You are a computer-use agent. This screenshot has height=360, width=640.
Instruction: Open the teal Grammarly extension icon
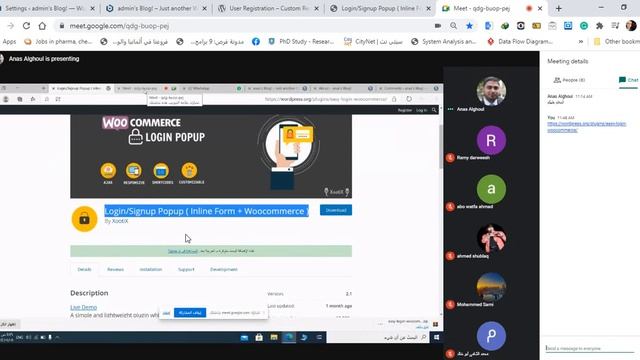point(584,26)
